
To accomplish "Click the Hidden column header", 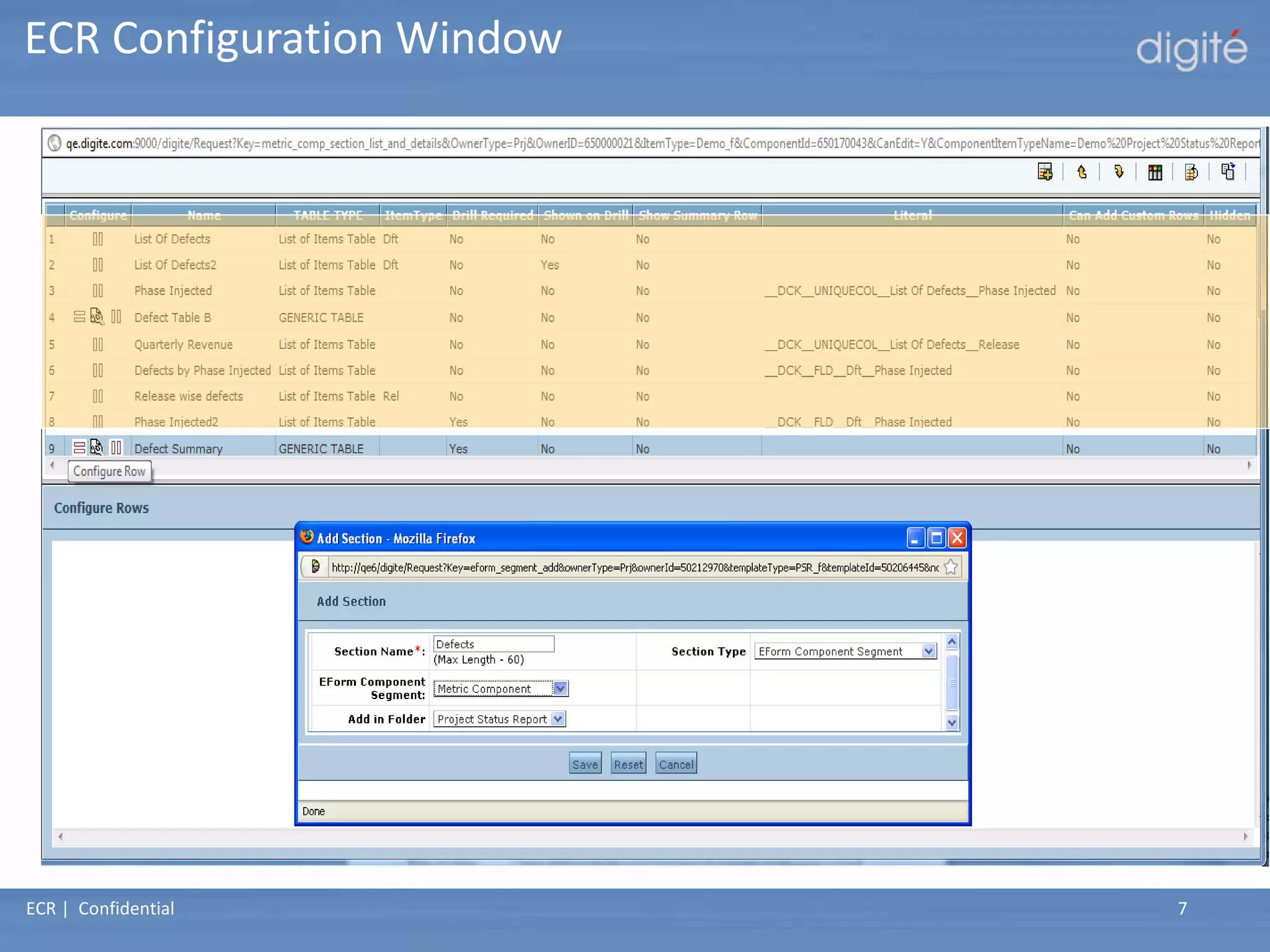I will tap(1230, 215).
